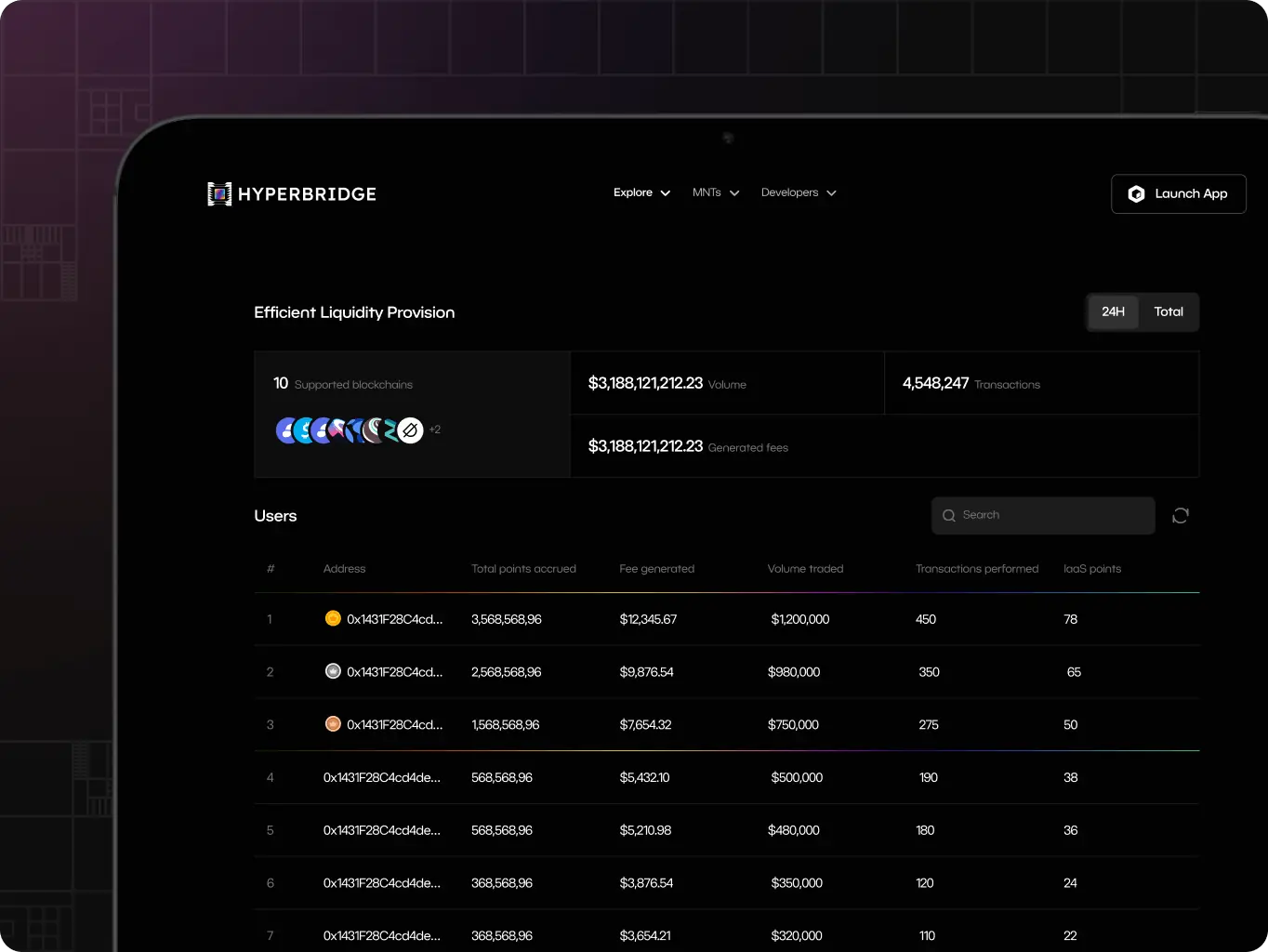Click the address in row 4
The width and height of the screenshot is (1268, 952).
click(382, 777)
